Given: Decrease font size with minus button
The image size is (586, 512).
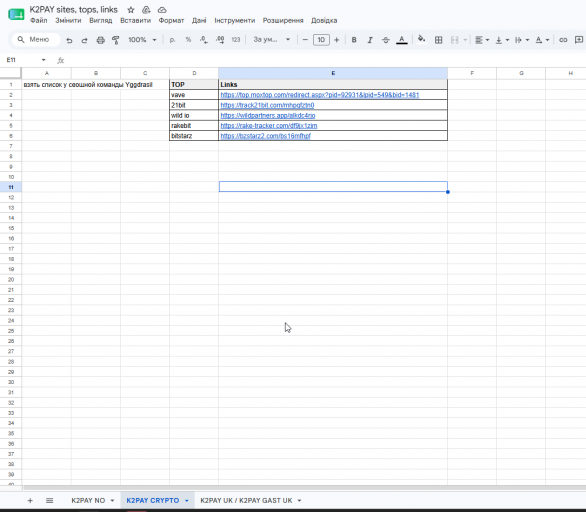Looking at the screenshot, I should 305,40.
